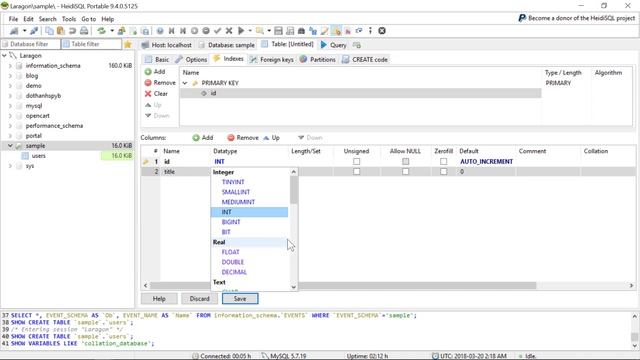
Task: Switch to the Foreign keys tab
Action: point(272,60)
